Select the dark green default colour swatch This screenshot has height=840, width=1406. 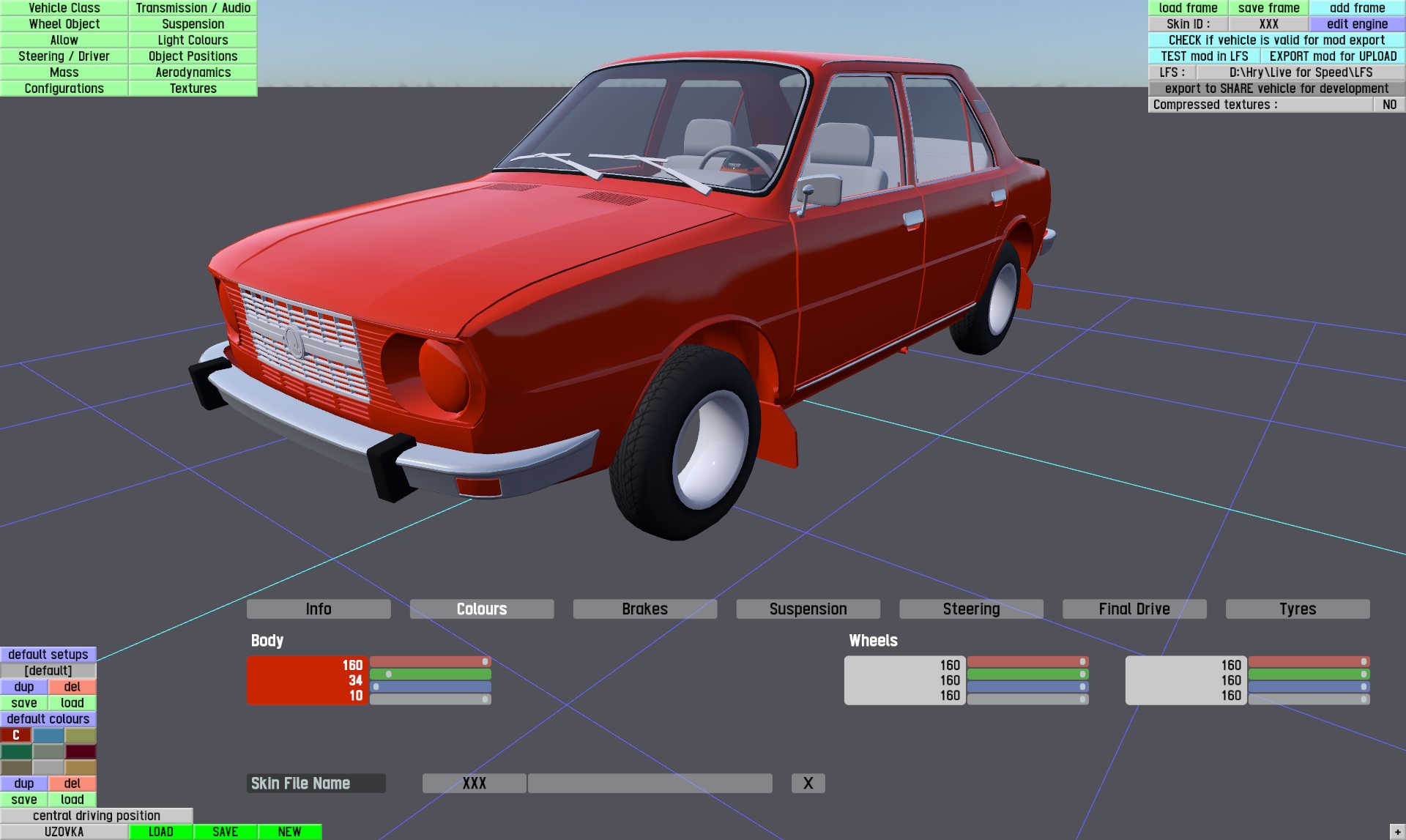(x=16, y=751)
